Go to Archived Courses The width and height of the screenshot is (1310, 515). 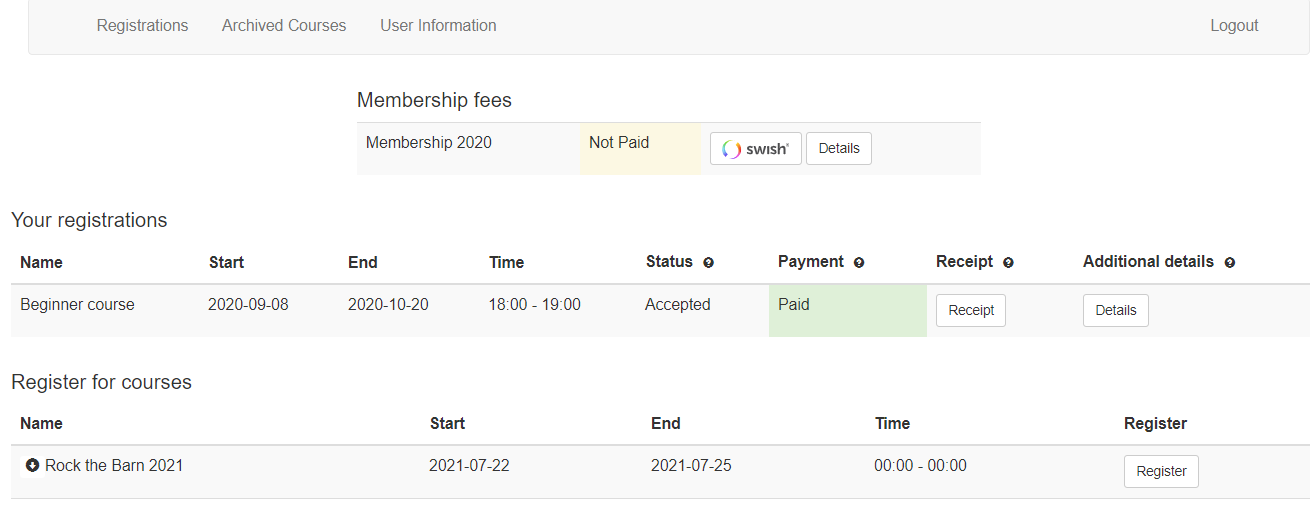click(284, 26)
